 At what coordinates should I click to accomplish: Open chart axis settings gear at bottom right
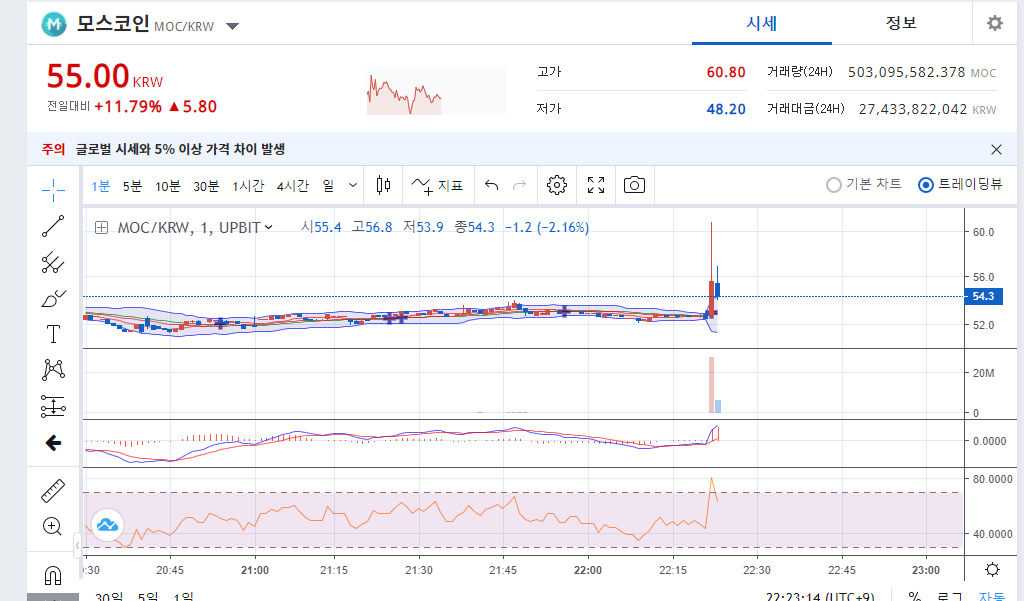pyautogui.click(x=993, y=570)
